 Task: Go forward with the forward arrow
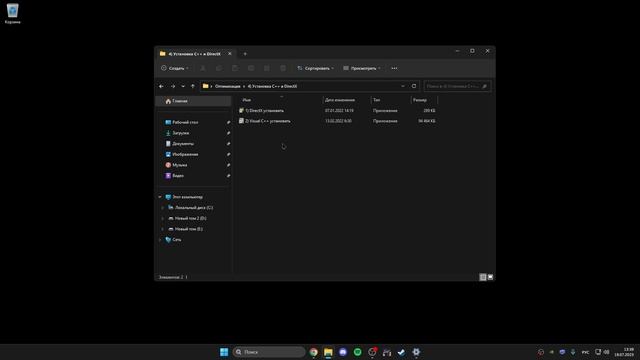click(x=173, y=86)
